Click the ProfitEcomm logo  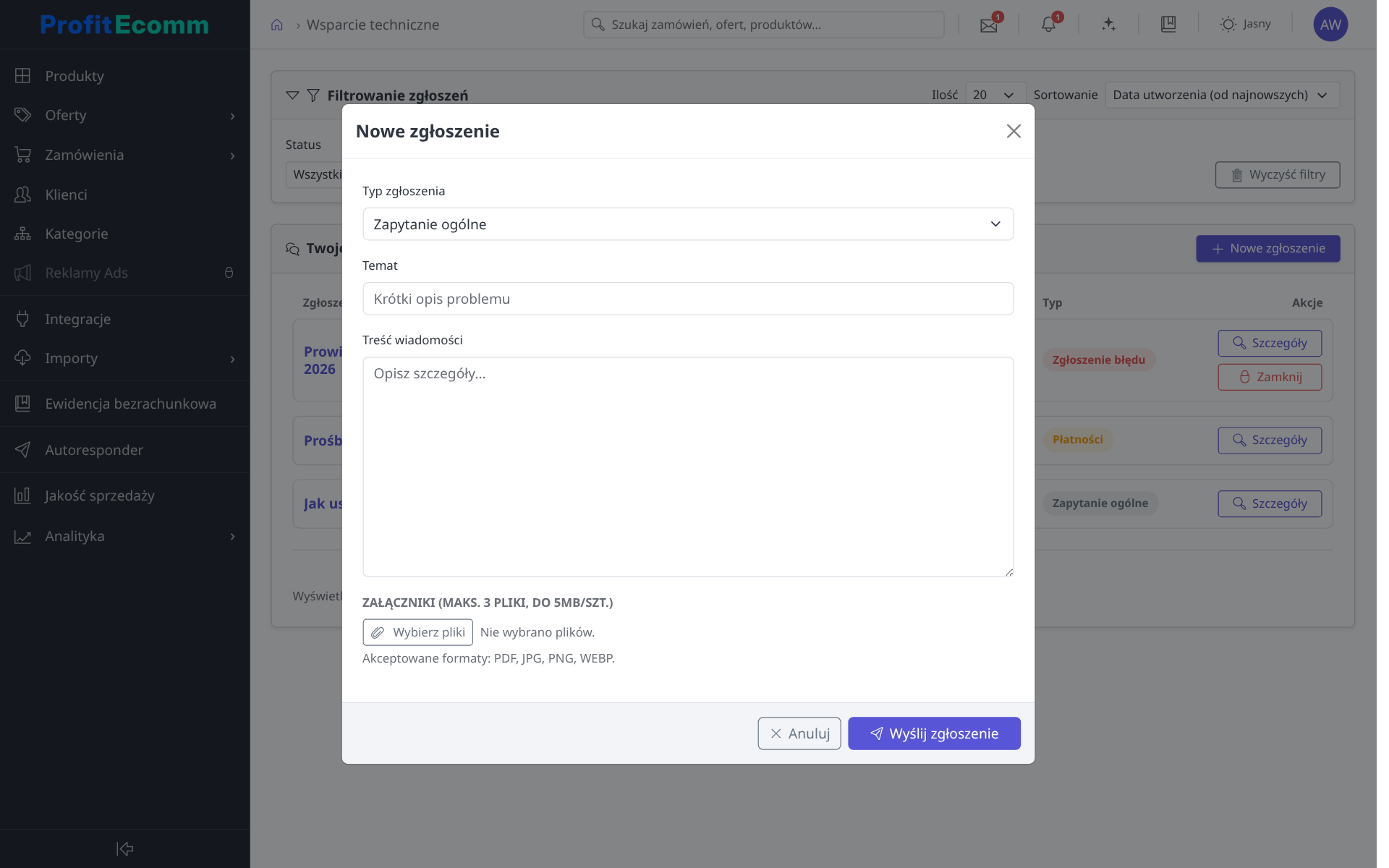click(124, 25)
